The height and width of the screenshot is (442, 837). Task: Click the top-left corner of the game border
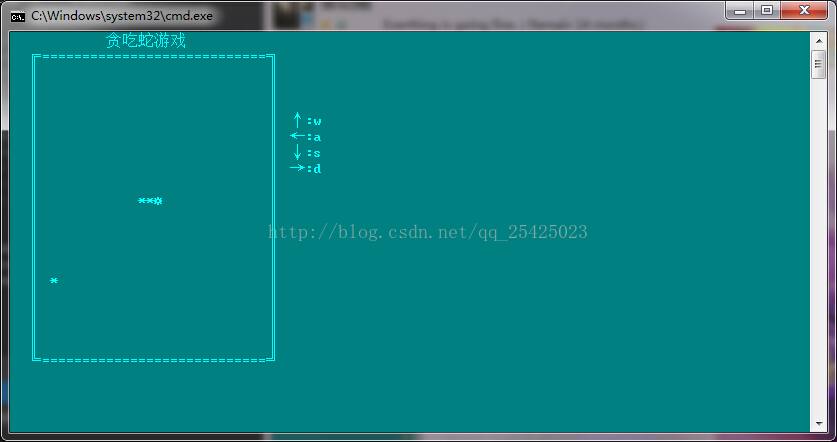click(x=37, y=57)
